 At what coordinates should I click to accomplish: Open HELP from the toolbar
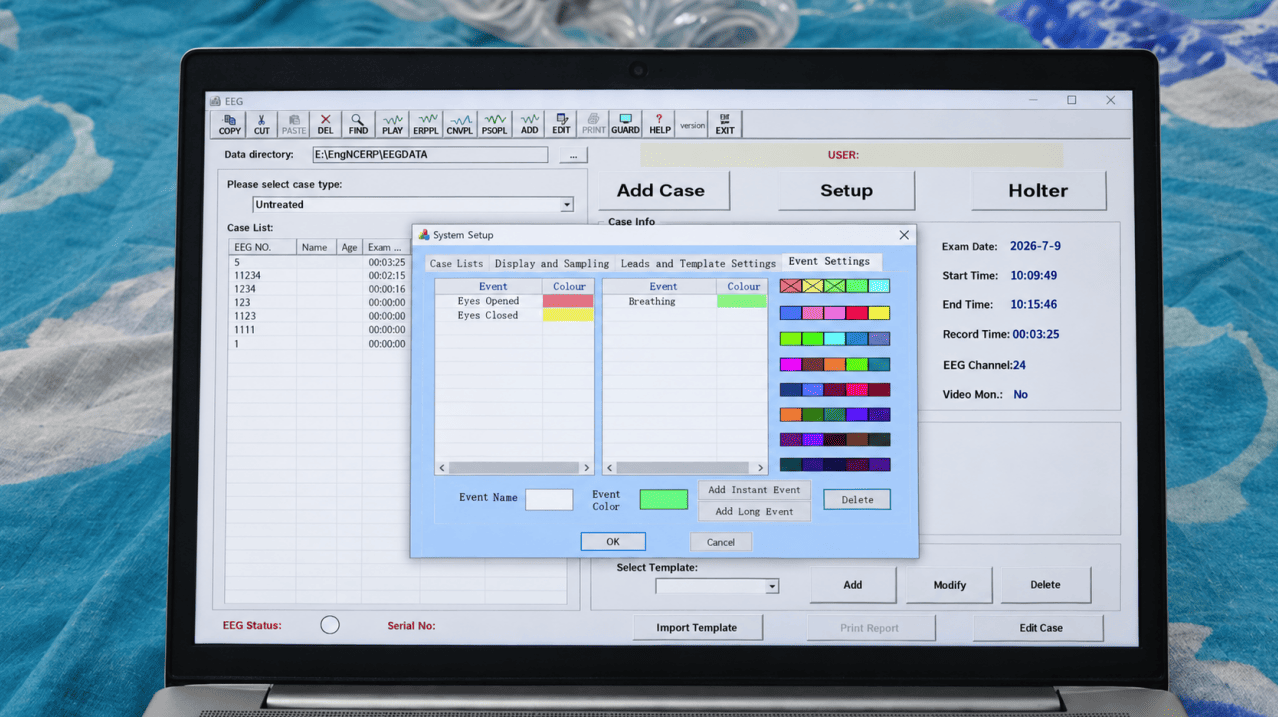pyautogui.click(x=659, y=124)
